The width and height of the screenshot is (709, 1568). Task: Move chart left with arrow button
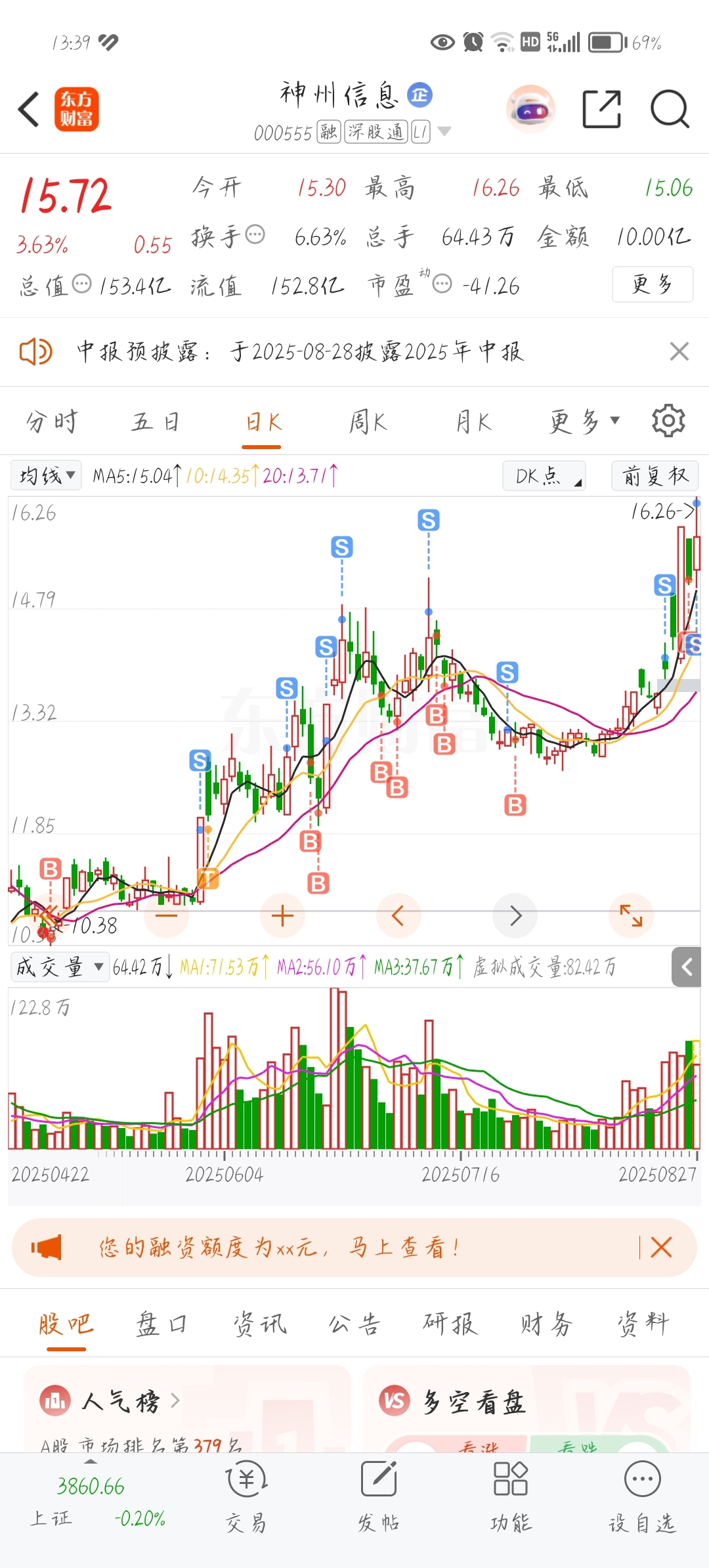click(398, 915)
